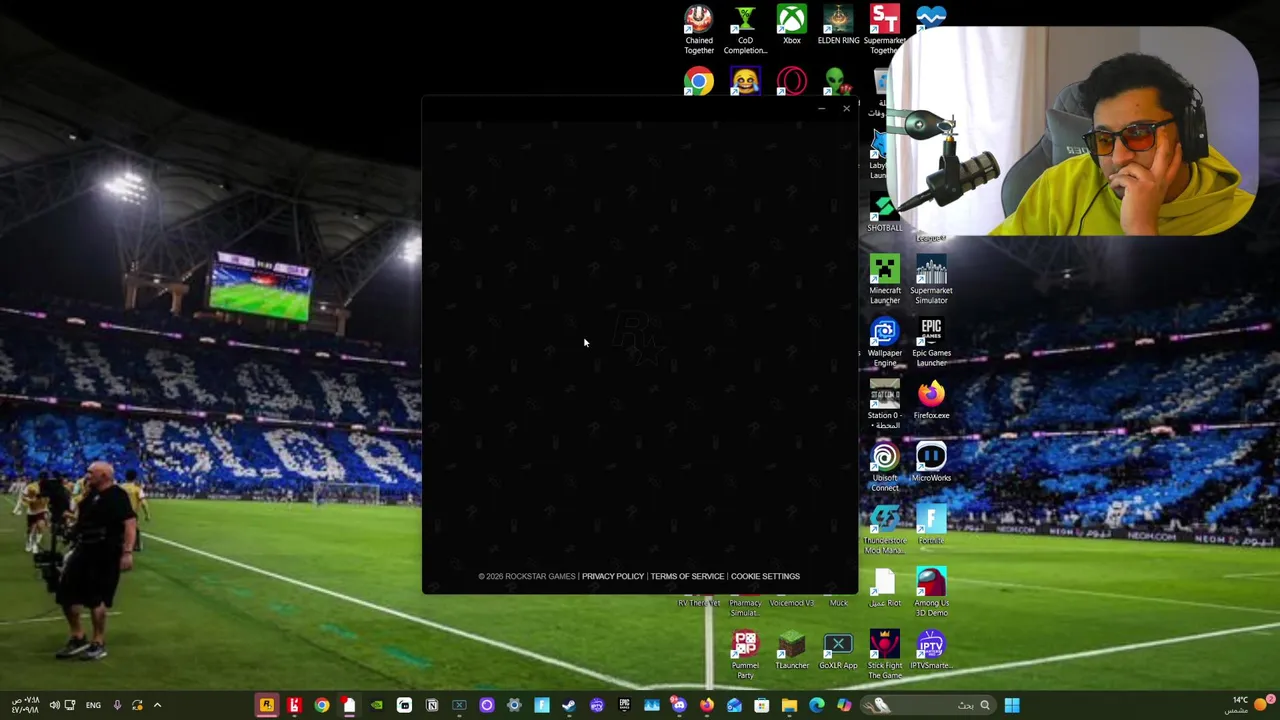Minimize the Rockstar Games launcher window
The image size is (1280, 720).
click(822, 108)
